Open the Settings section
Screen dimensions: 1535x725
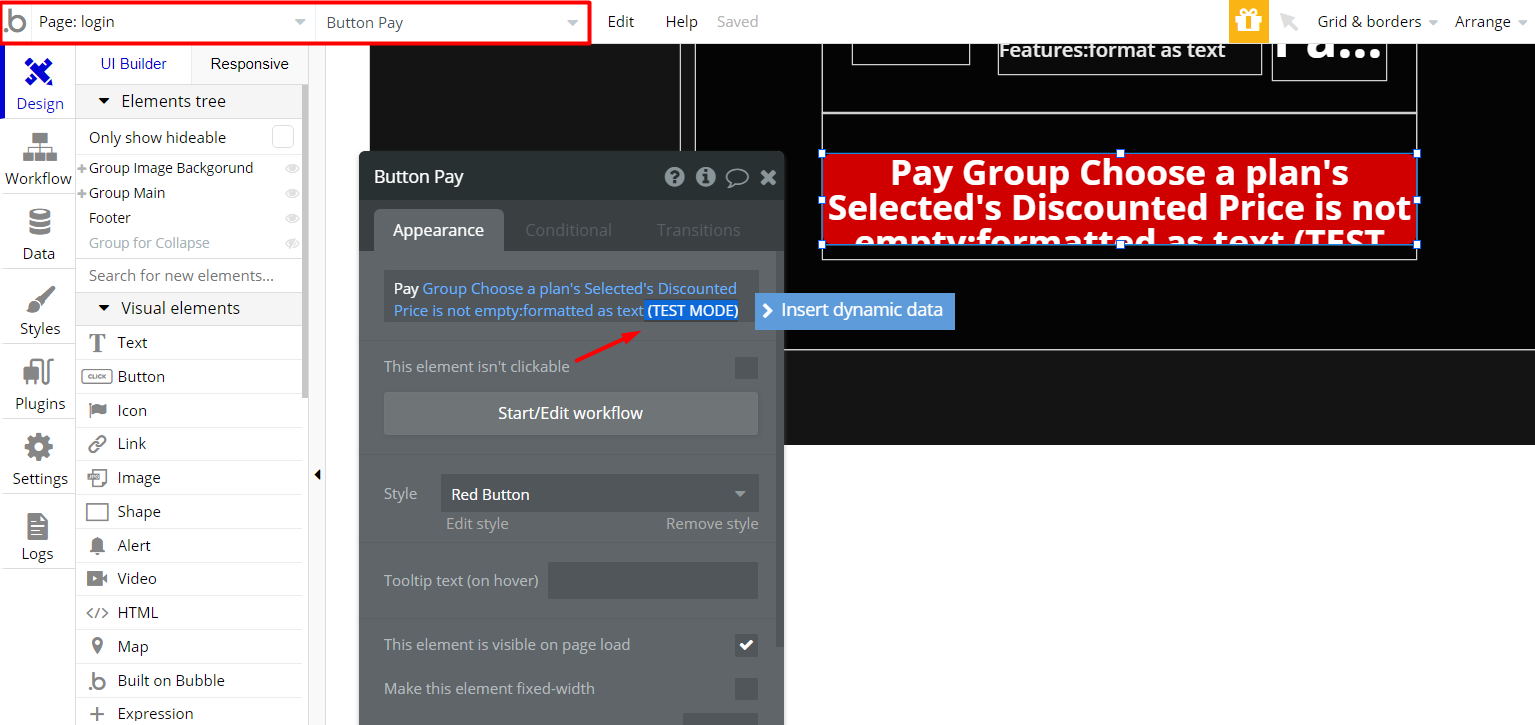[39, 459]
